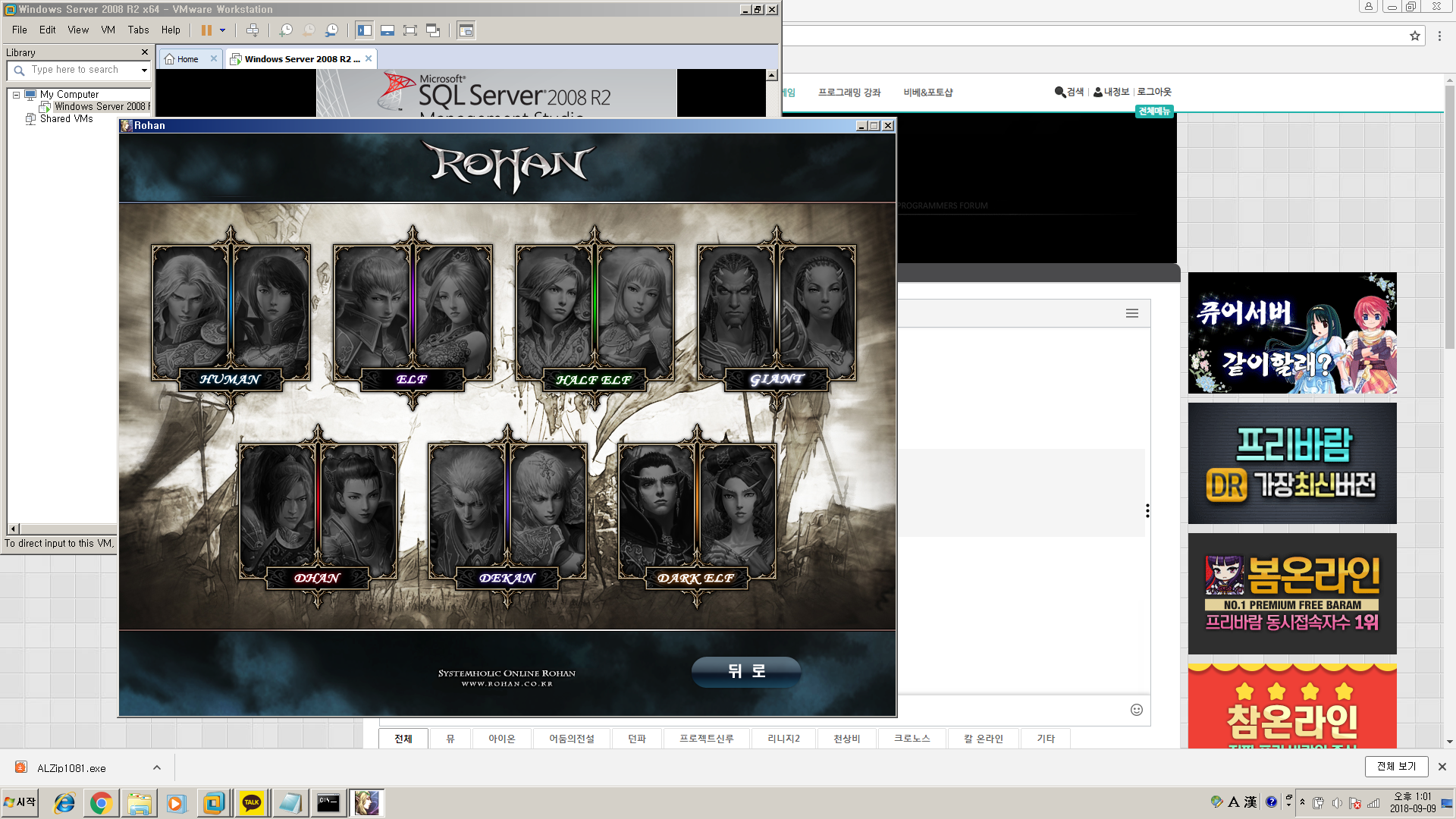Image resolution: width=1456 pixels, height=819 pixels.
Task: Expand the library search dropdown arrow
Action: (144, 70)
